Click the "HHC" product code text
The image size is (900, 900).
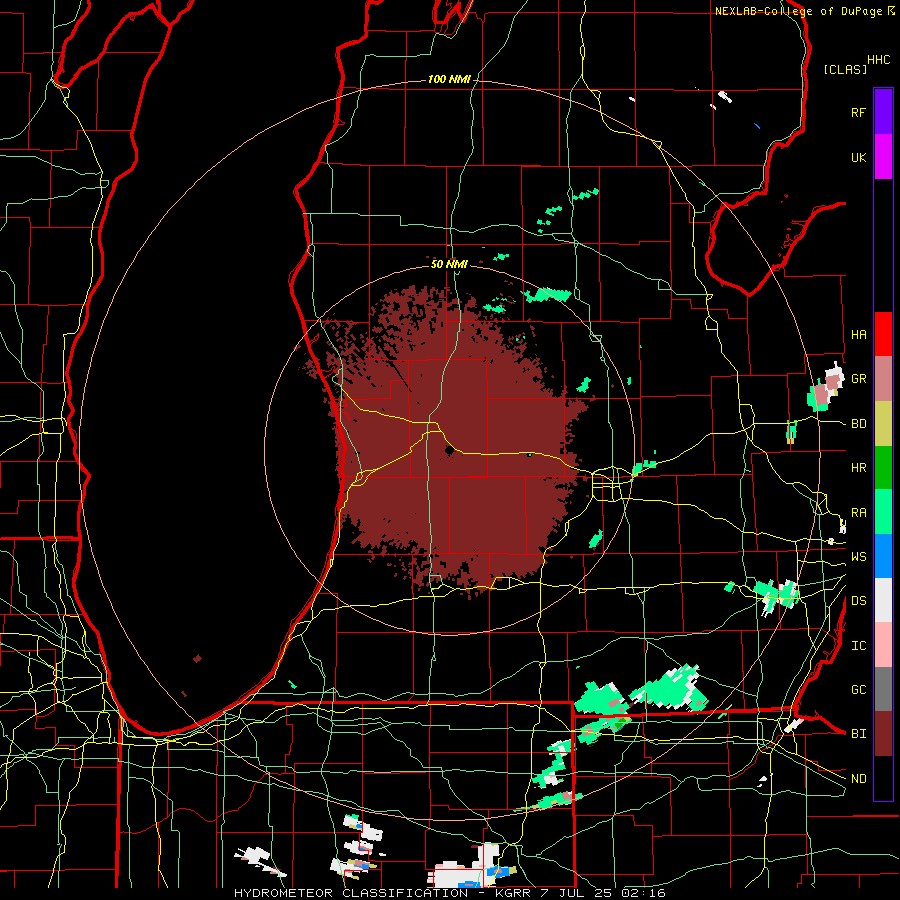pos(878,60)
